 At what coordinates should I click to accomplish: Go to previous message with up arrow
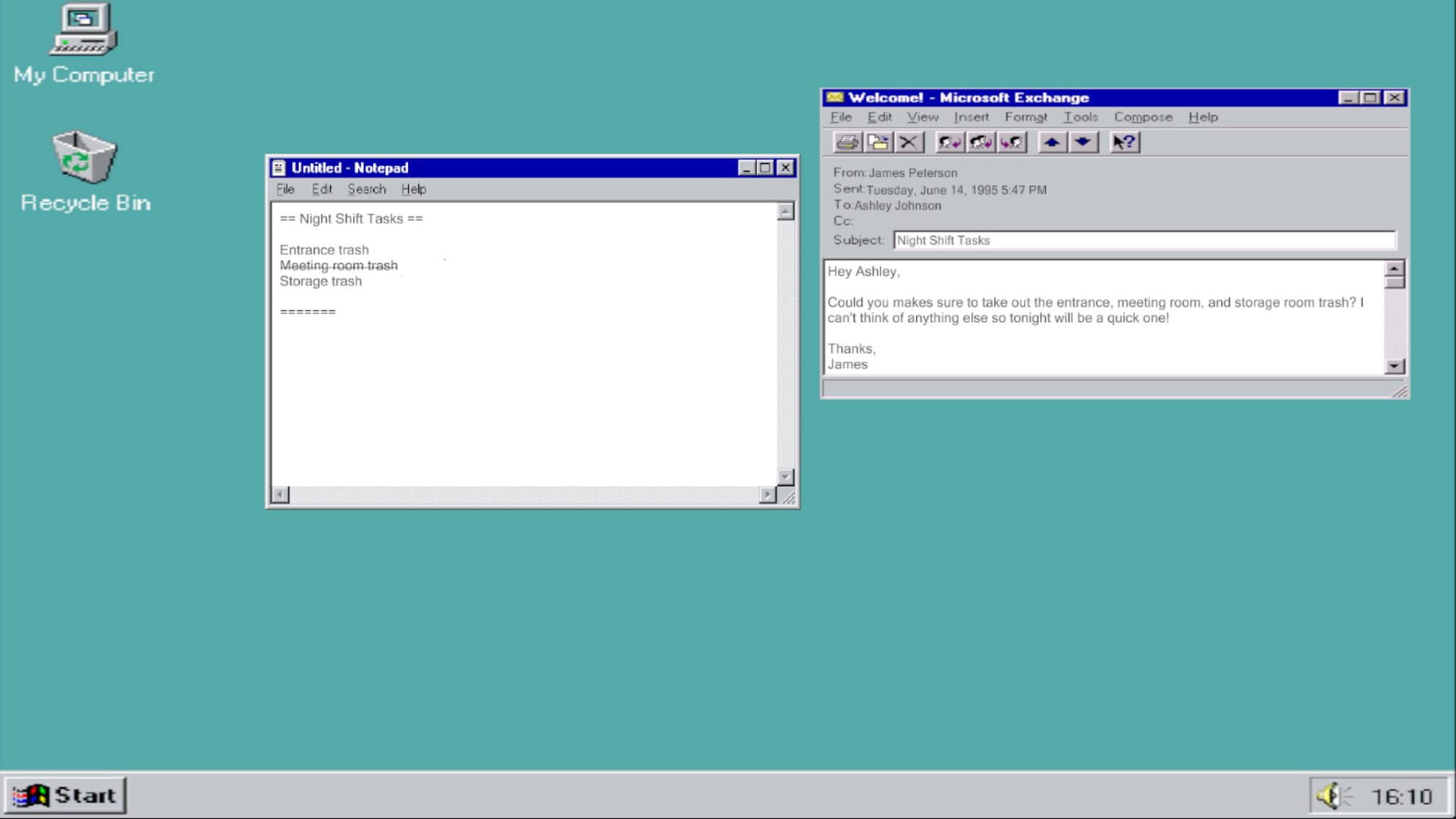pyautogui.click(x=1052, y=143)
